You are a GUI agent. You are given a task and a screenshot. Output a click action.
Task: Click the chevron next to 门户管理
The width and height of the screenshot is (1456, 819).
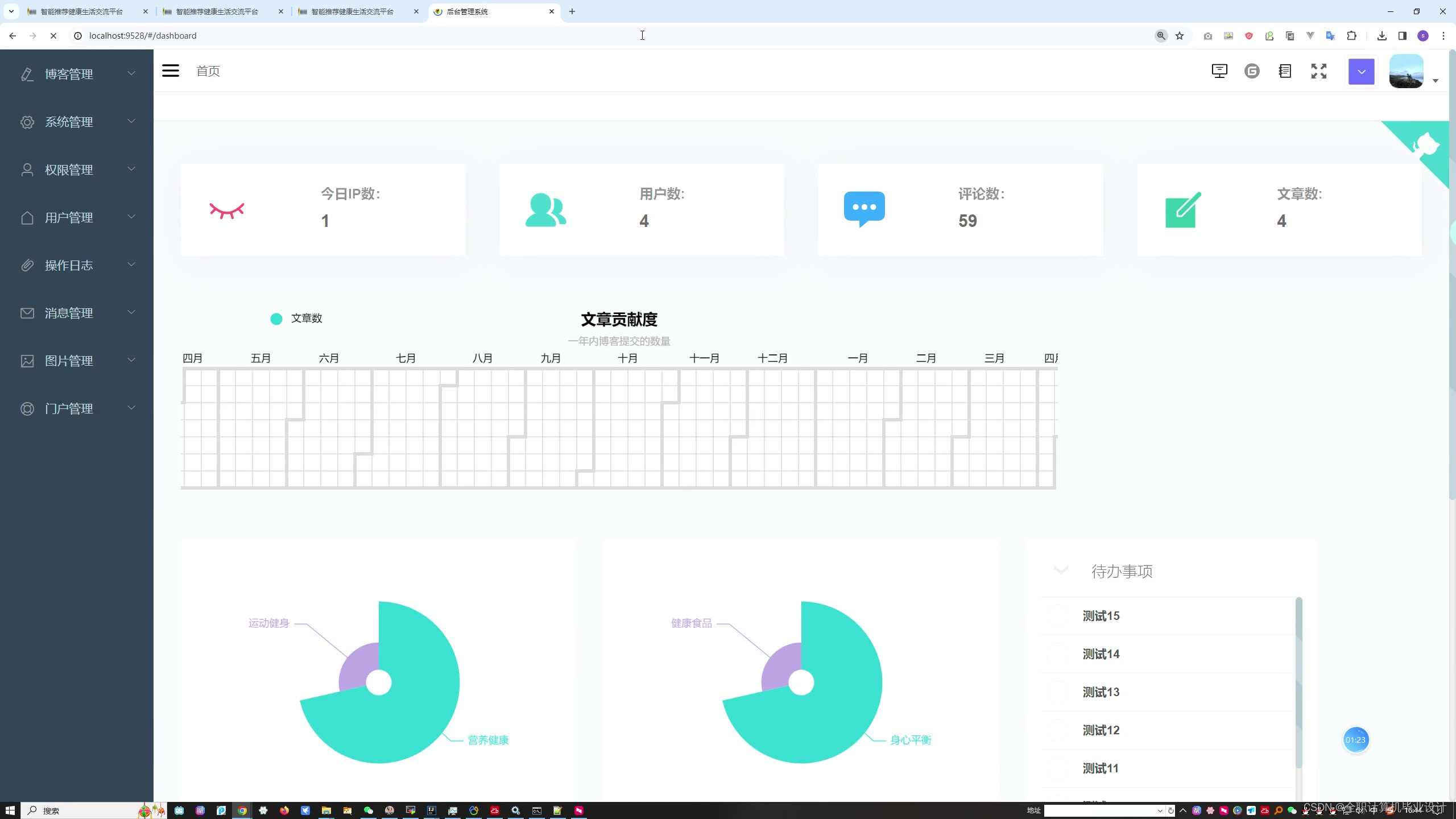click(131, 407)
